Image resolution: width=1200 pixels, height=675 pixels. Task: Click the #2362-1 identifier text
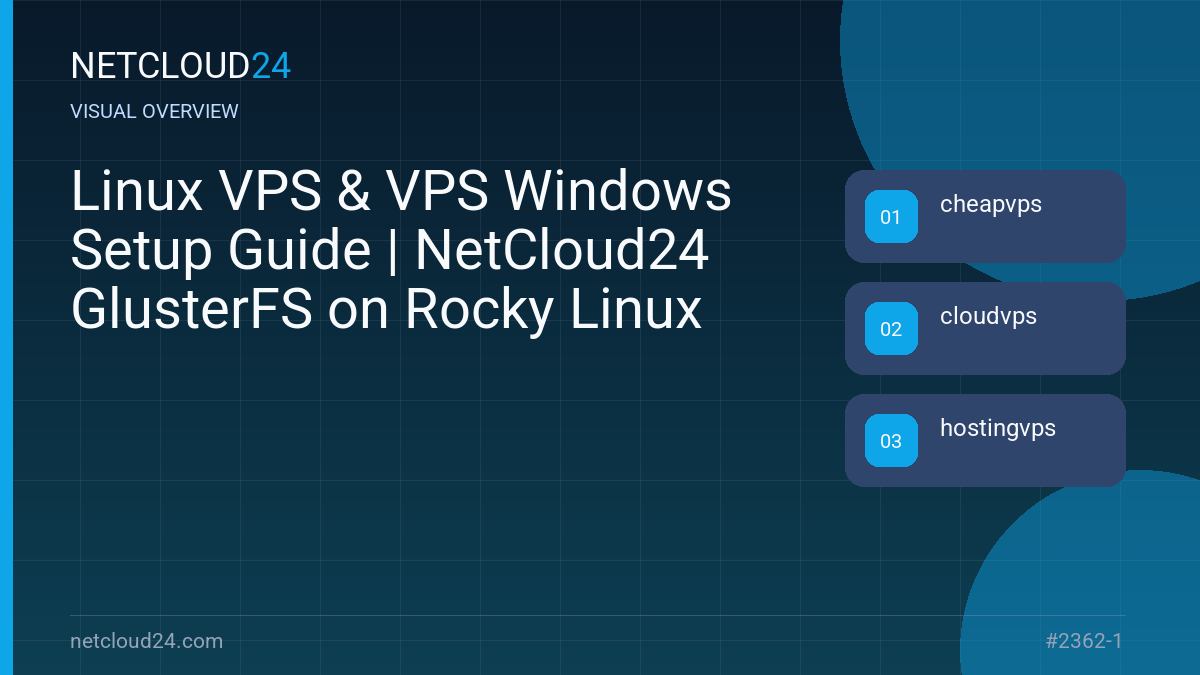(x=1083, y=641)
